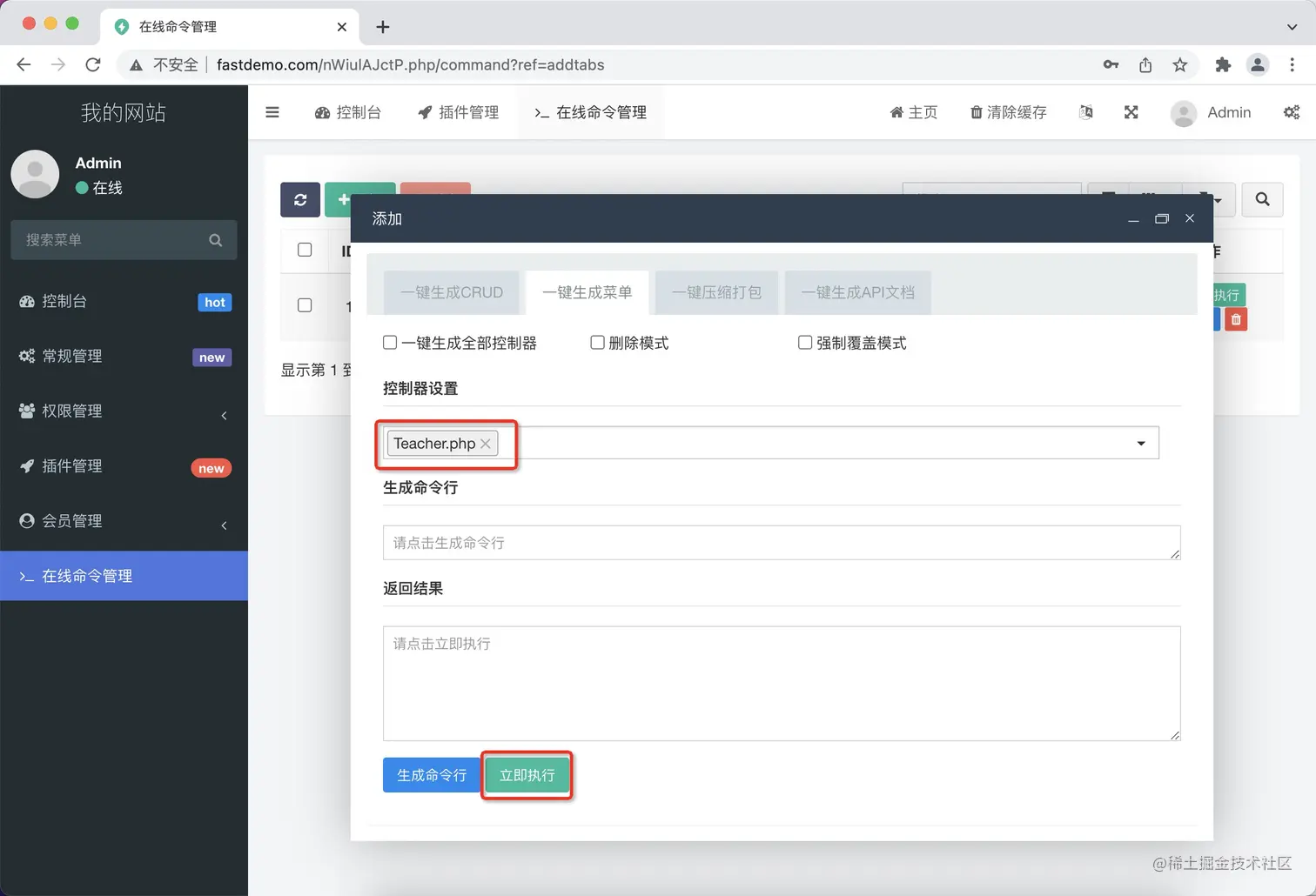Image resolution: width=1316 pixels, height=896 pixels.
Task: Enable 一键生成全部控制器 checkbox
Action: click(x=390, y=343)
